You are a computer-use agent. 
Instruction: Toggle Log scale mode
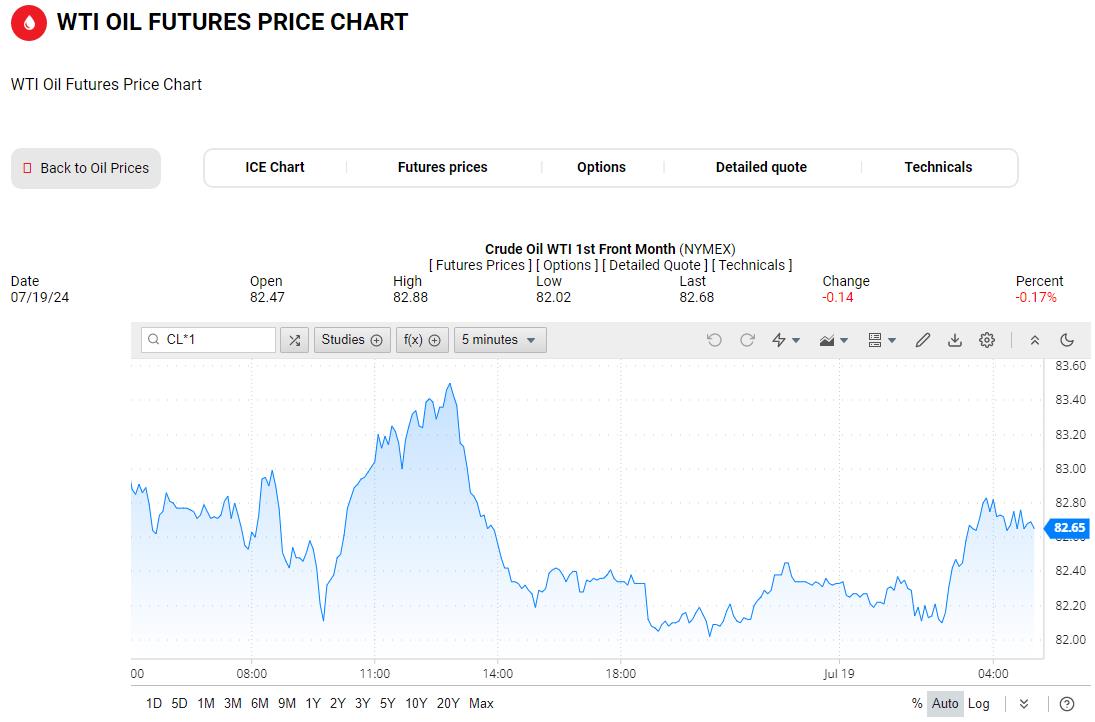(x=978, y=704)
